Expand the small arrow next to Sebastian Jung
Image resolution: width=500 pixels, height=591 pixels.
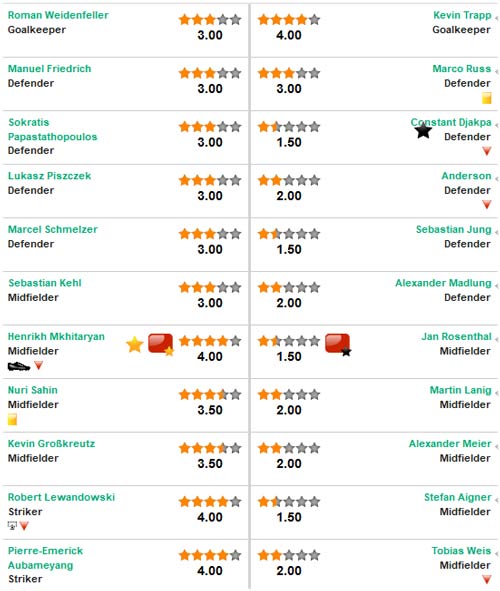click(x=497, y=232)
